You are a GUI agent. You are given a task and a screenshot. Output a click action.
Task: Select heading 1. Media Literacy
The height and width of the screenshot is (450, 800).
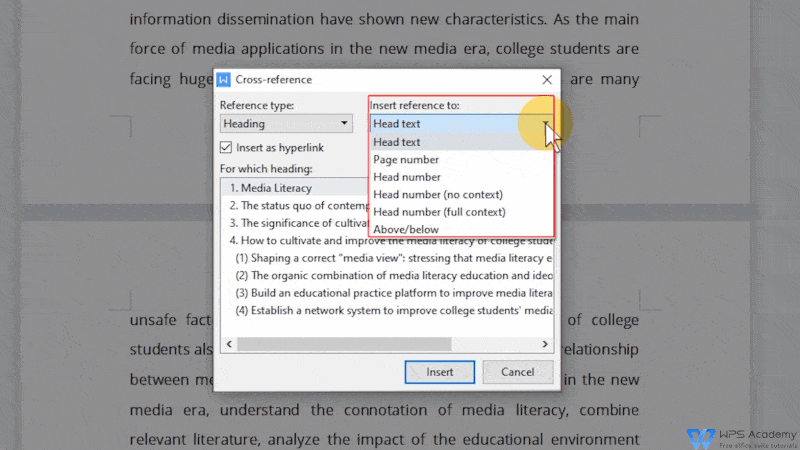(x=271, y=188)
